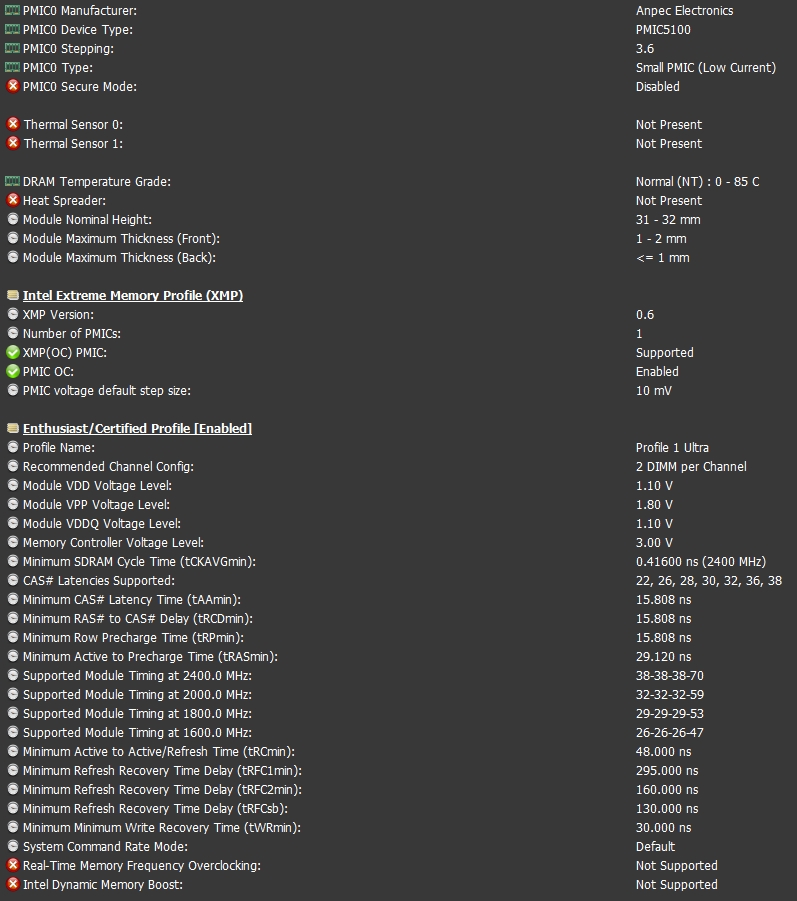
Task: Click the DRAM Temperature Grade chip icon
Action: coord(12,181)
